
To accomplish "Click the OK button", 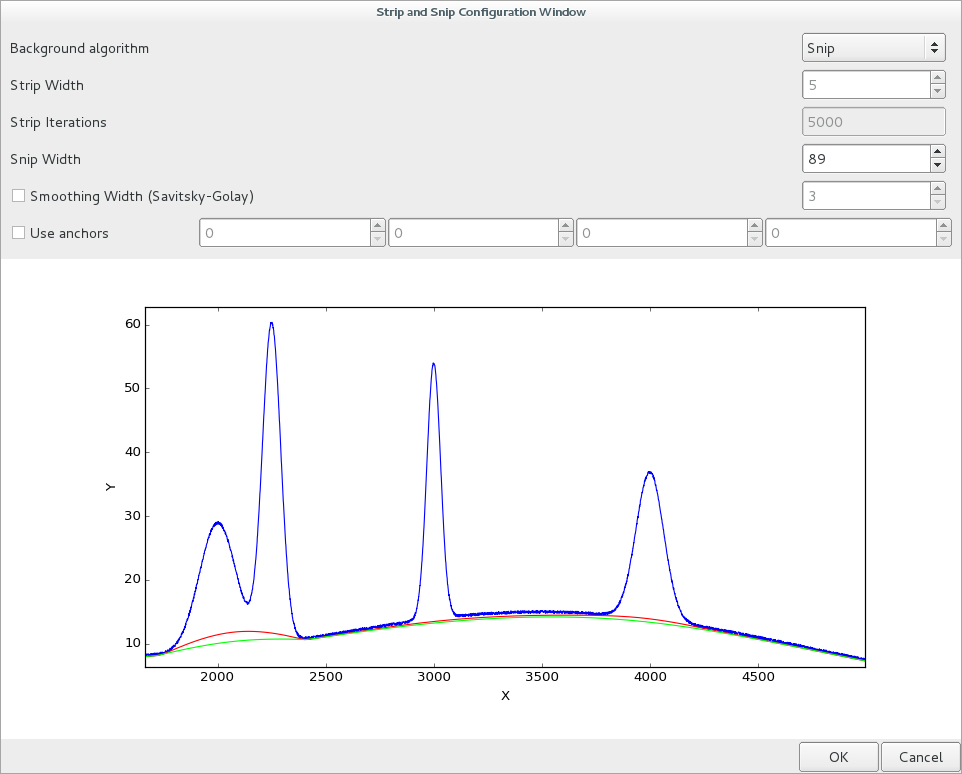I will click(838, 757).
